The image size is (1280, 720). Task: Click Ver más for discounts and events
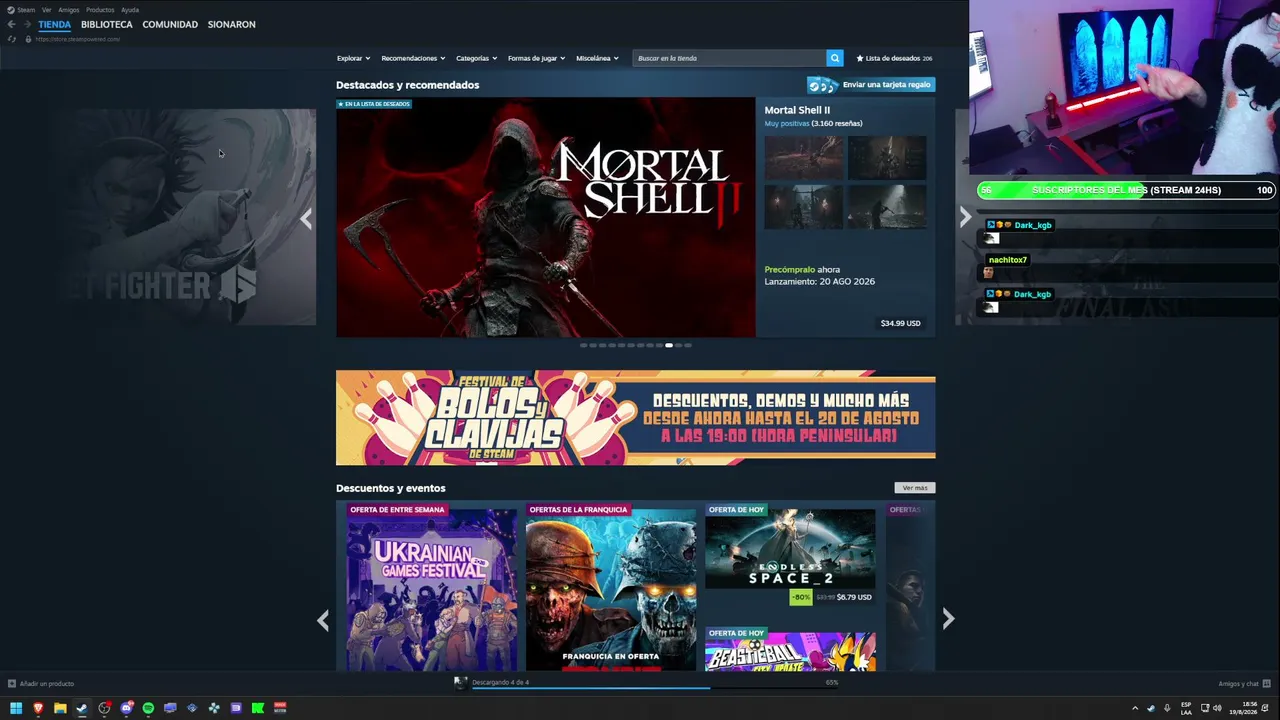[x=915, y=488]
